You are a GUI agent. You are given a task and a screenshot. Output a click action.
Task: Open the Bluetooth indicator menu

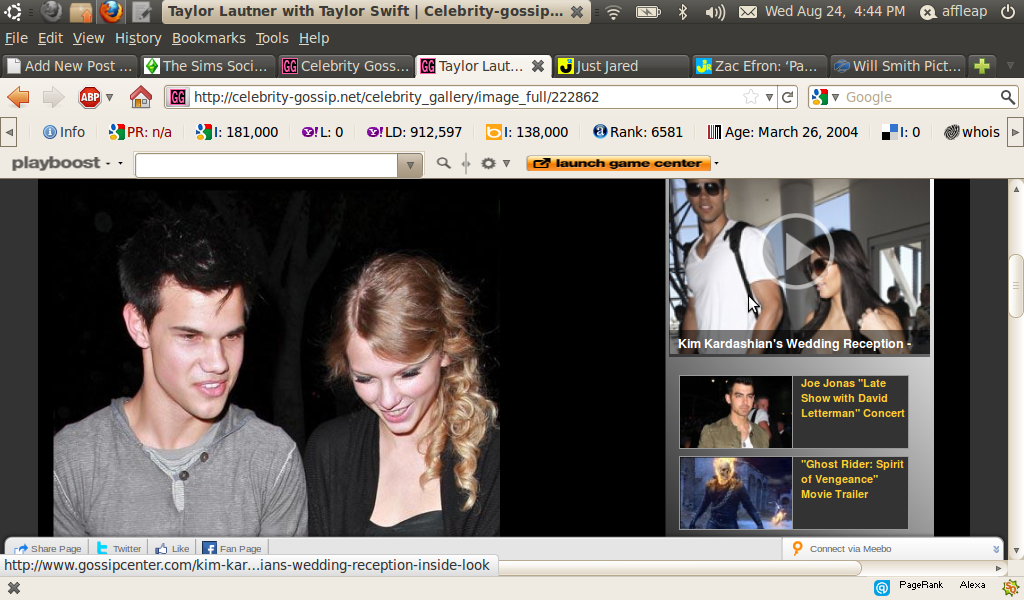tap(682, 12)
